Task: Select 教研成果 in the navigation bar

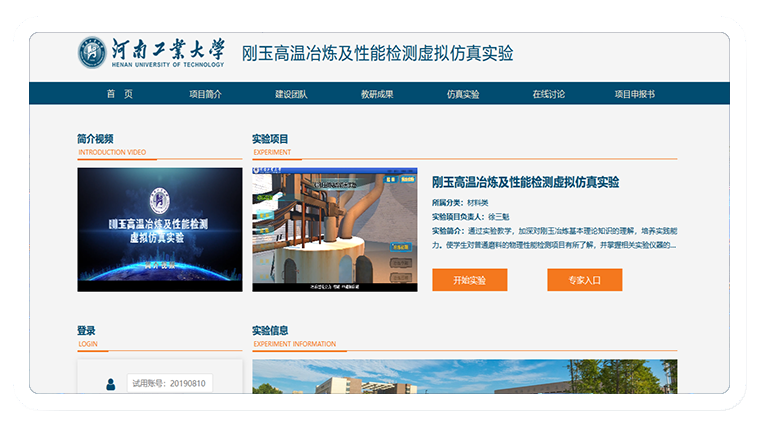Action: point(377,94)
